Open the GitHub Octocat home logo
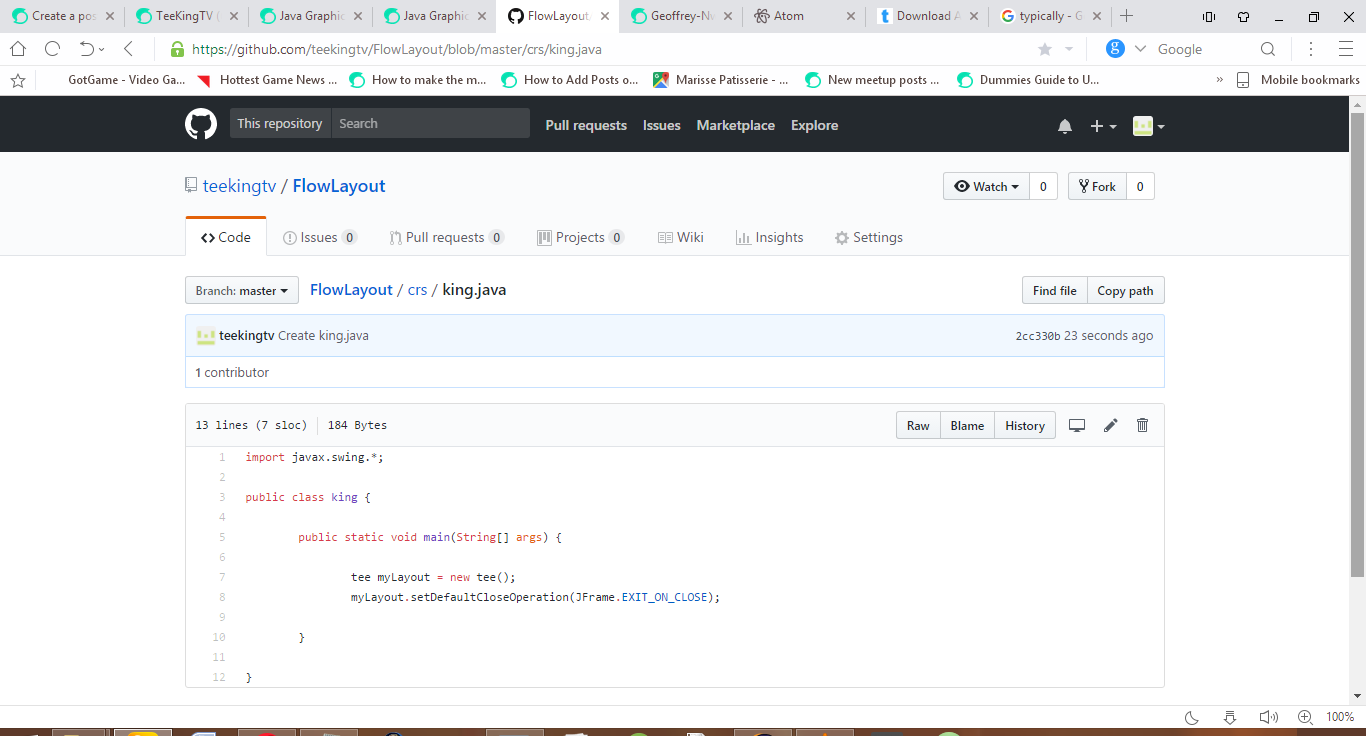The width and height of the screenshot is (1366, 736). pyautogui.click(x=201, y=124)
